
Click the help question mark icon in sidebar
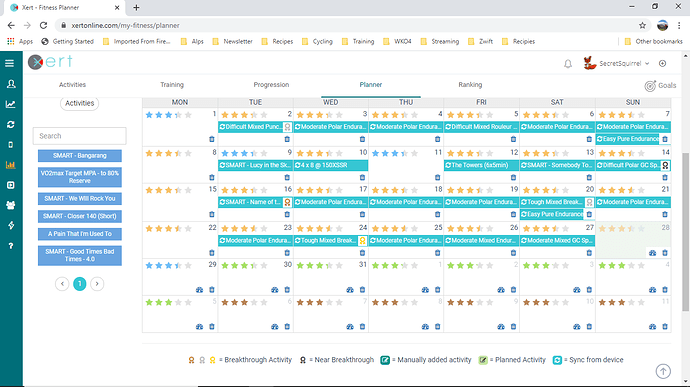(11, 246)
